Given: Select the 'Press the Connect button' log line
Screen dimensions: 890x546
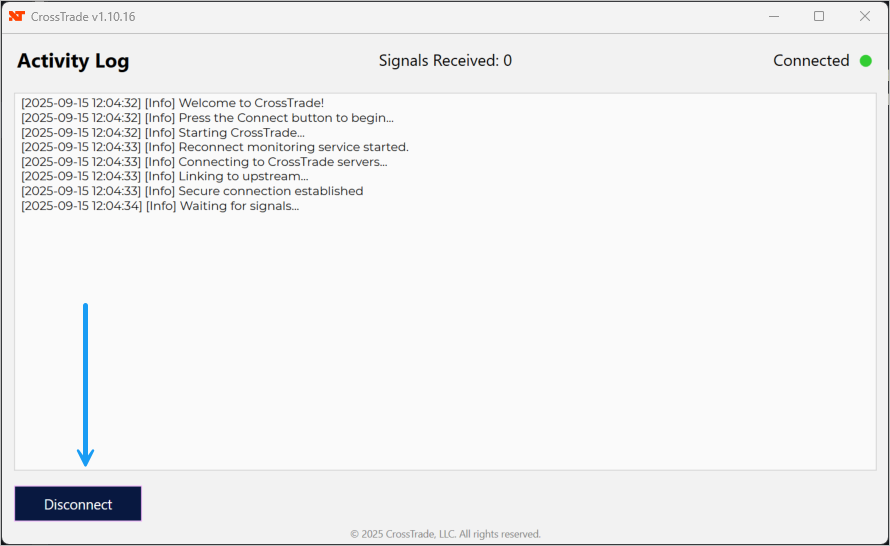Looking at the screenshot, I should click(x=207, y=118).
